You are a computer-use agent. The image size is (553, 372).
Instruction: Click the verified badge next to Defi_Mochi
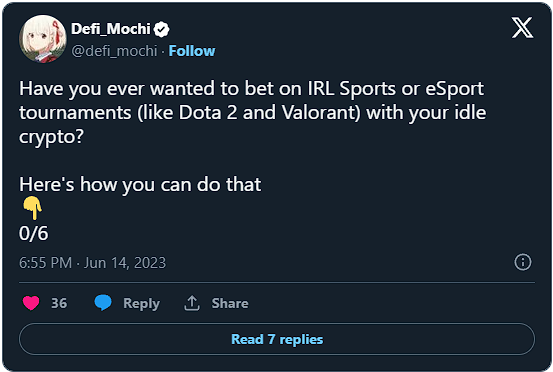click(x=162, y=29)
